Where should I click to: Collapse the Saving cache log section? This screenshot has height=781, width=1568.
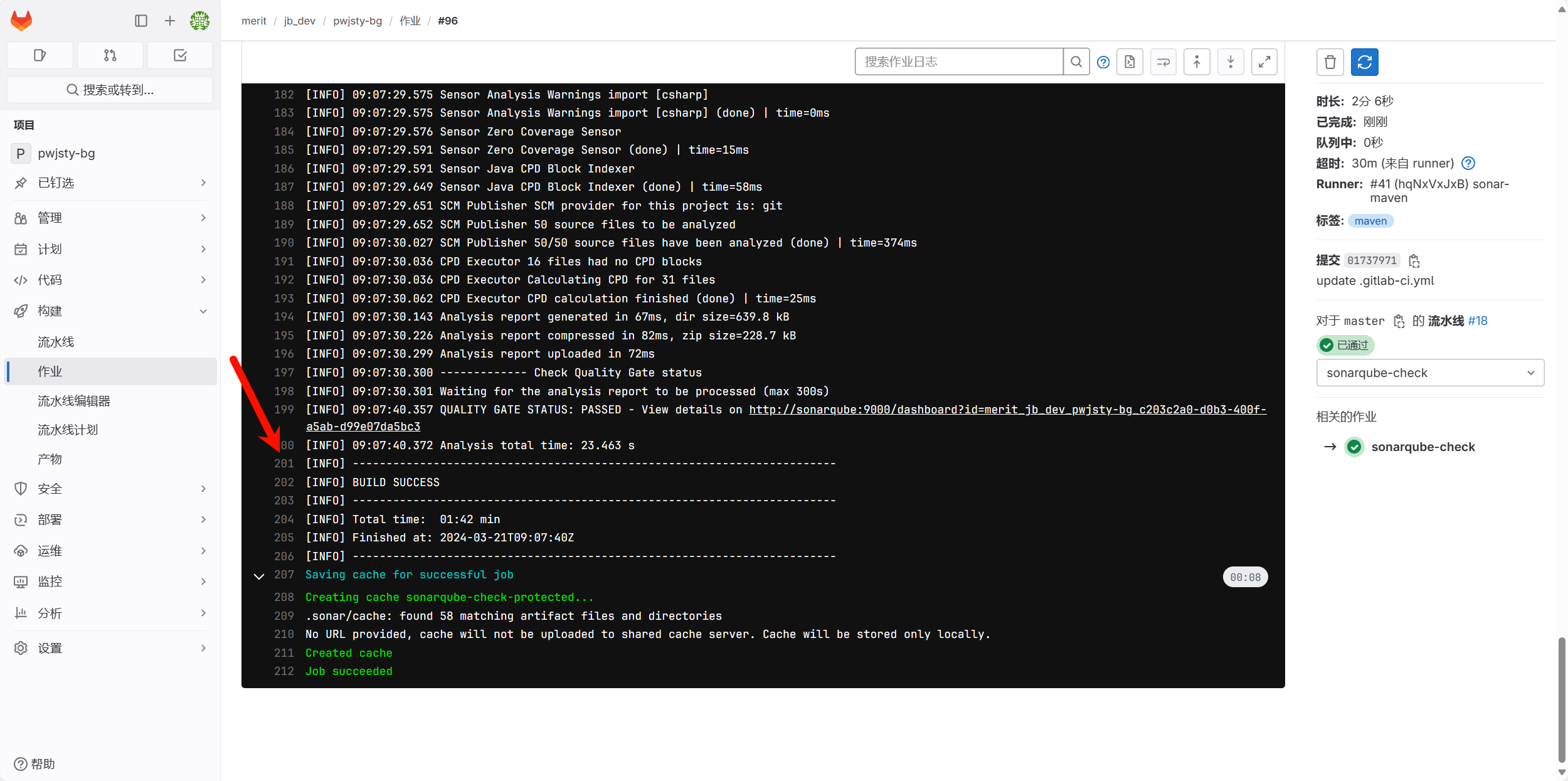click(258, 576)
